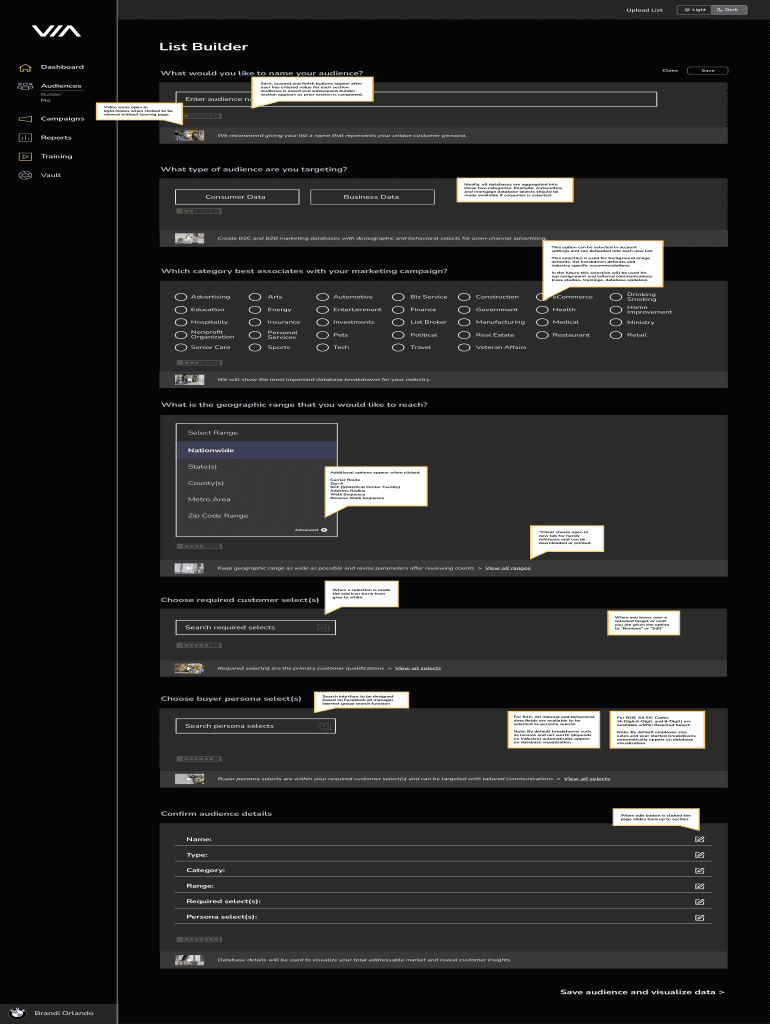
Task: Click the Campaigns megaphone icon
Action: (25, 119)
